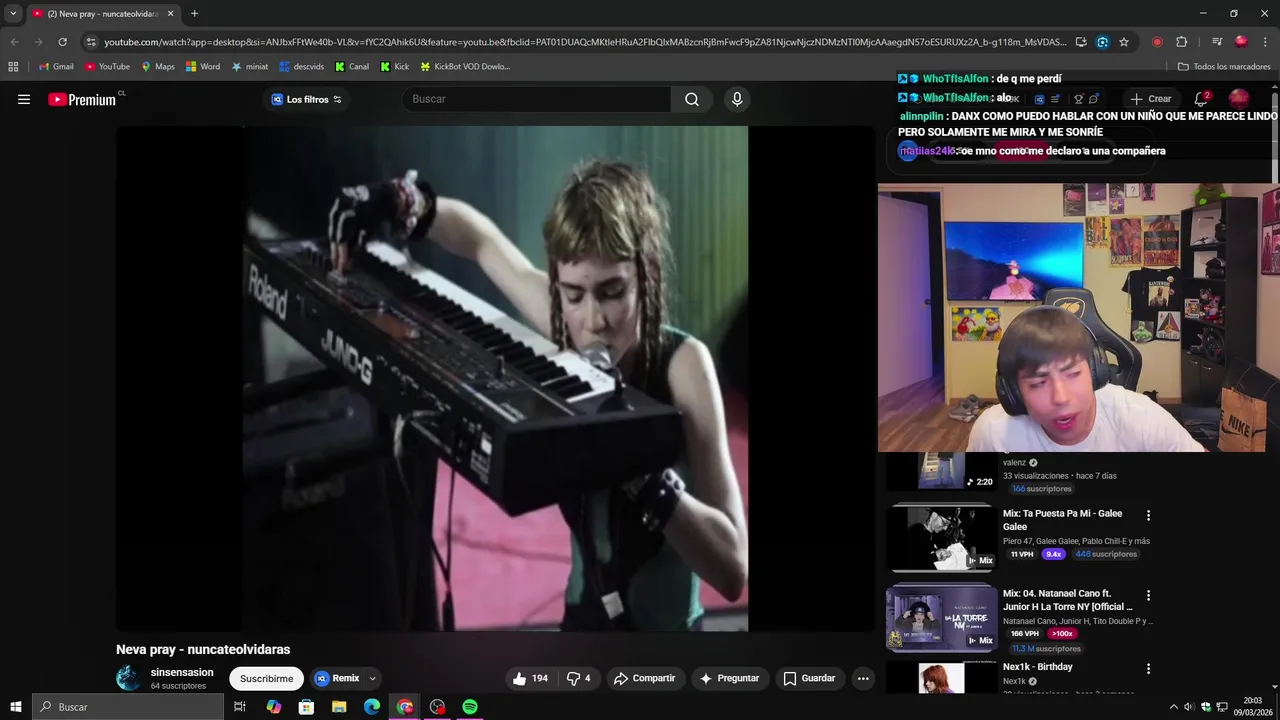The width and height of the screenshot is (1280, 720).
Task: Open the YouTube hamburger guide menu
Action: click(24, 99)
